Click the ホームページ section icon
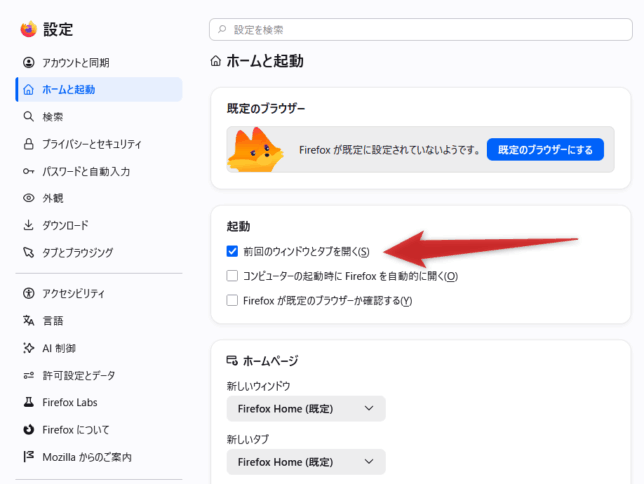This screenshot has height=484, width=644. [x=232, y=361]
